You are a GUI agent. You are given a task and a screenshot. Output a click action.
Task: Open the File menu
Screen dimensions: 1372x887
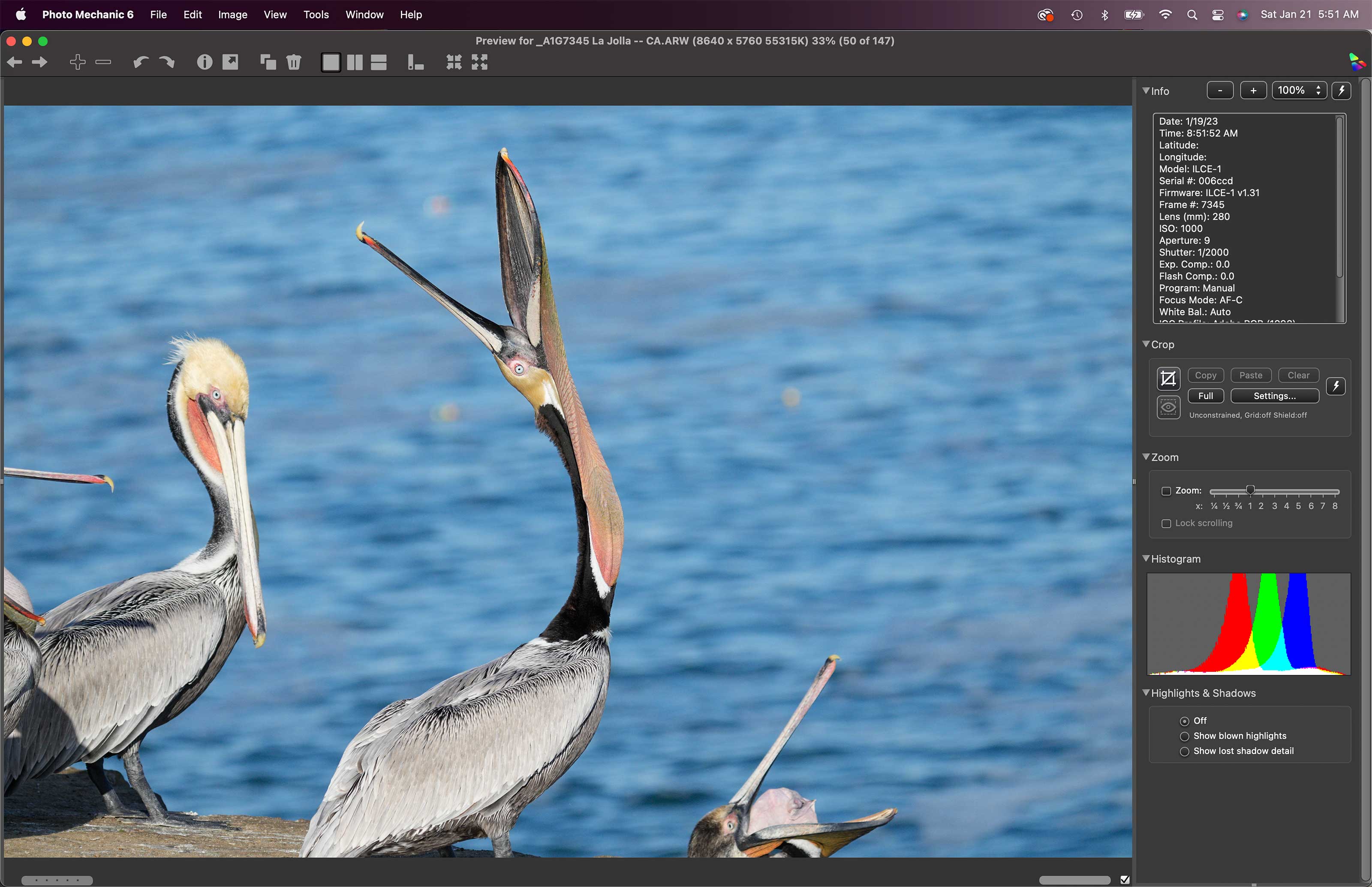click(158, 15)
